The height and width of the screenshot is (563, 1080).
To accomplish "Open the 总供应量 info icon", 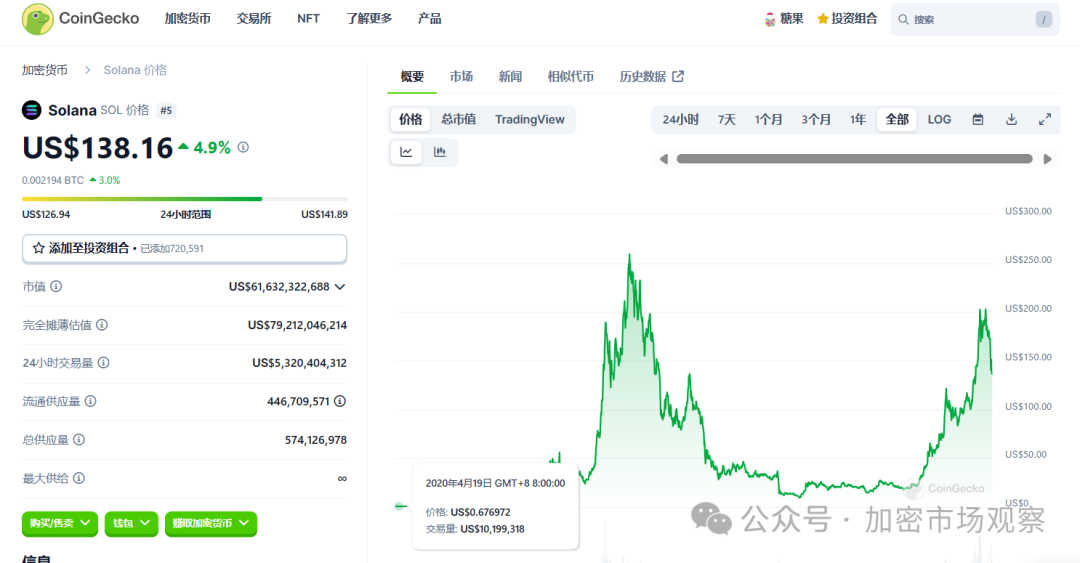I will [79, 440].
